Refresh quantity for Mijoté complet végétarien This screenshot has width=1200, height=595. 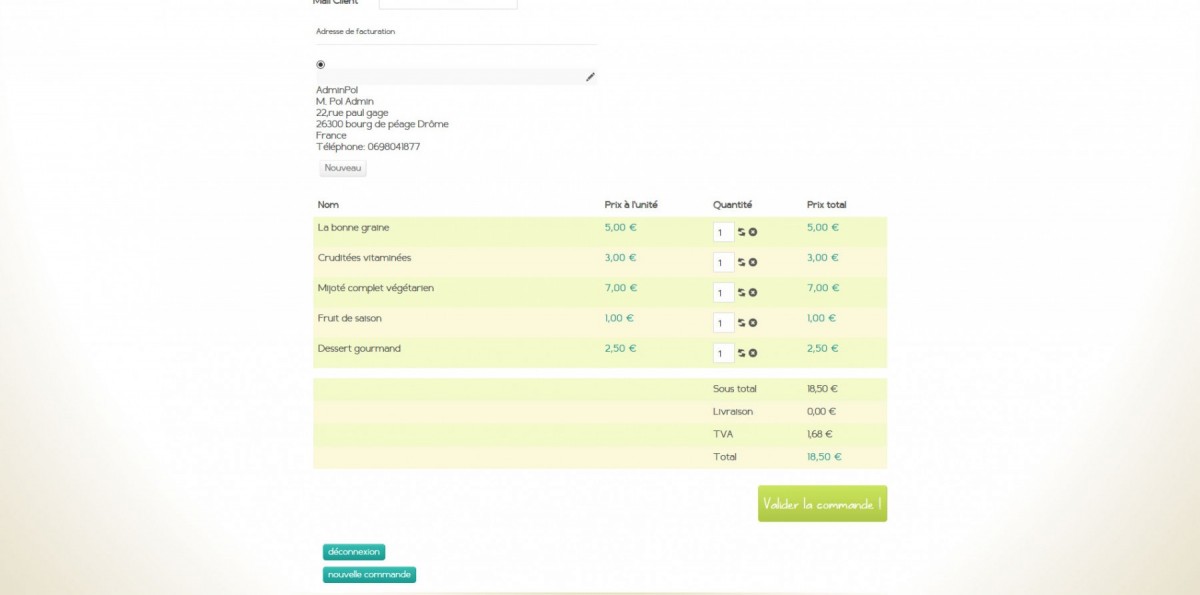pos(742,293)
